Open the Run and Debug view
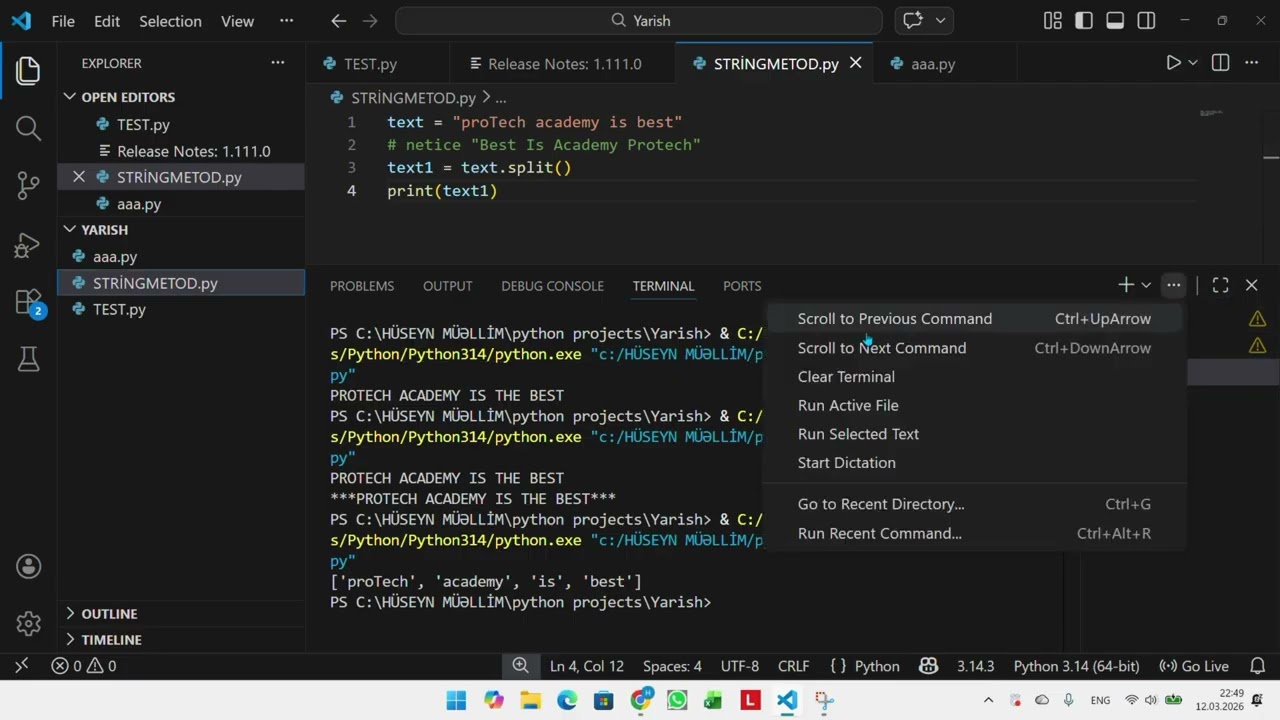The width and height of the screenshot is (1280, 720). [28, 244]
